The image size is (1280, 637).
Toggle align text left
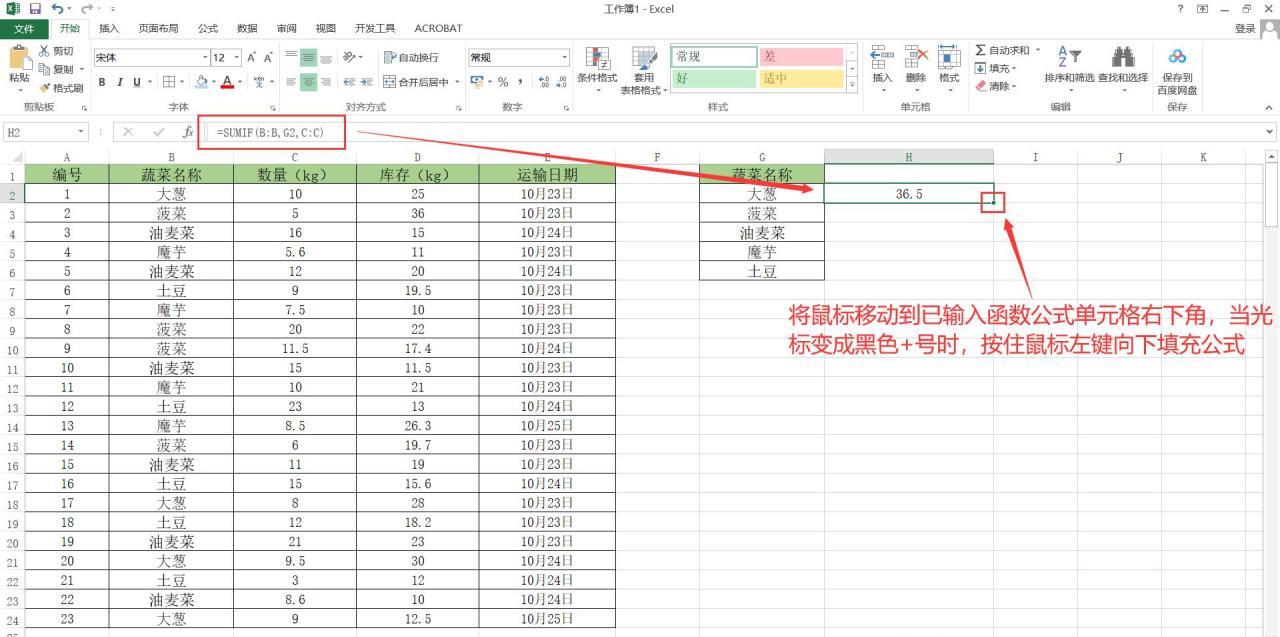[x=291, y=82]
